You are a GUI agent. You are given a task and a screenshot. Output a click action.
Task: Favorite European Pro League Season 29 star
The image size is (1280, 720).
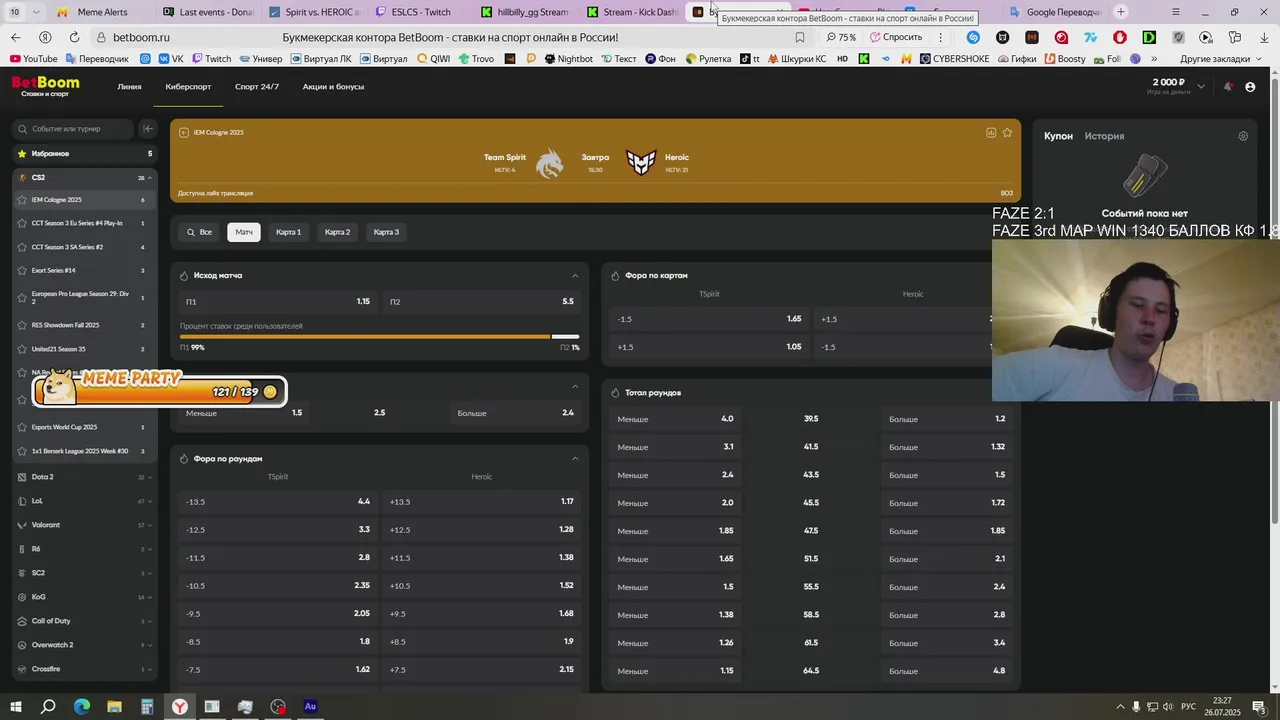coord(22,298)
